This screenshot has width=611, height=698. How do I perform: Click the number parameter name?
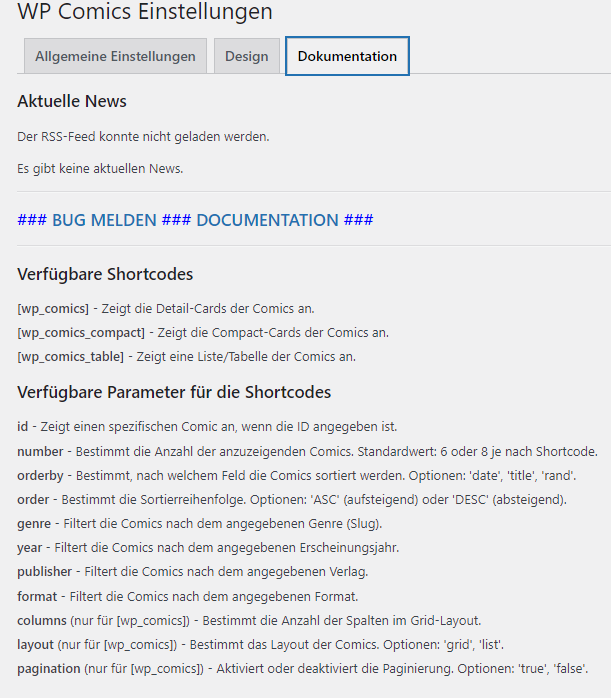40,451
